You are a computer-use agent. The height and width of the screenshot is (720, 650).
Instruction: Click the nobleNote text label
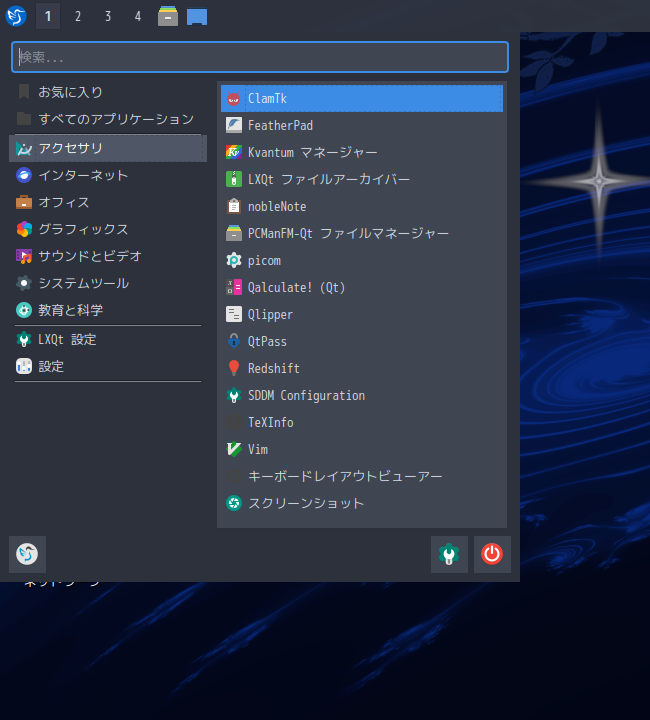pyautogui.click(x=277, y=207)
